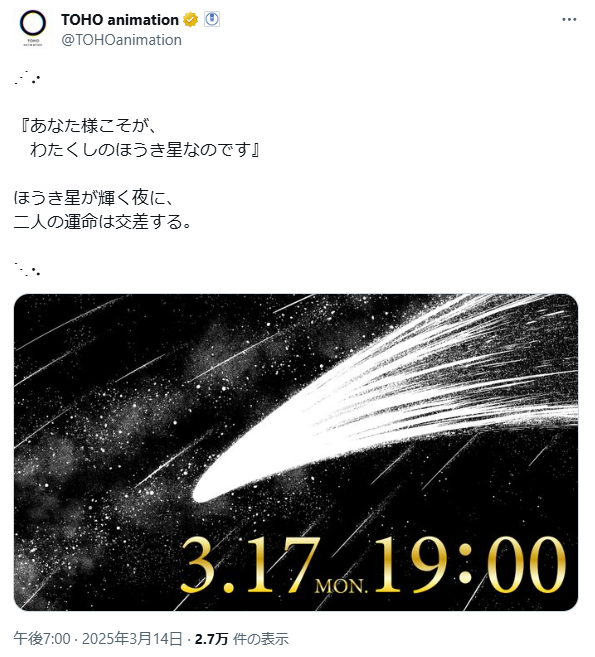Open the @TOHOanimation handle link
Image resolution: width=595 pixels, height=657 pixels.
pos(122,40)
